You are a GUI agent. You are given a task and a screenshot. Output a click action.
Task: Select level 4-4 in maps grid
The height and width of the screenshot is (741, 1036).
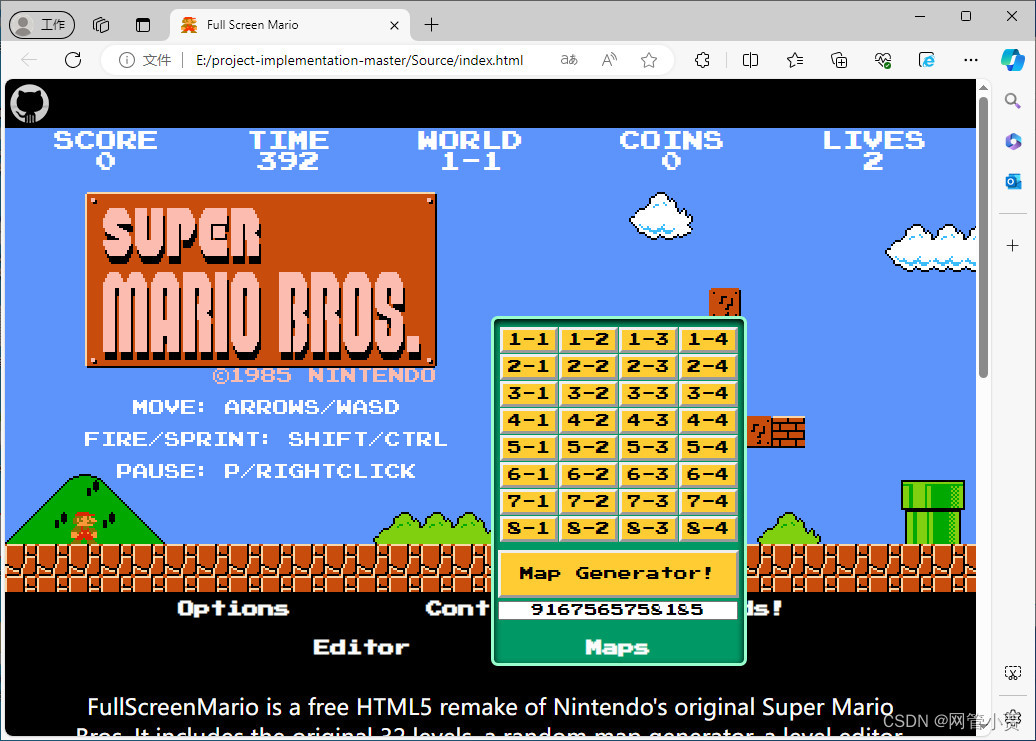[708, 420]
